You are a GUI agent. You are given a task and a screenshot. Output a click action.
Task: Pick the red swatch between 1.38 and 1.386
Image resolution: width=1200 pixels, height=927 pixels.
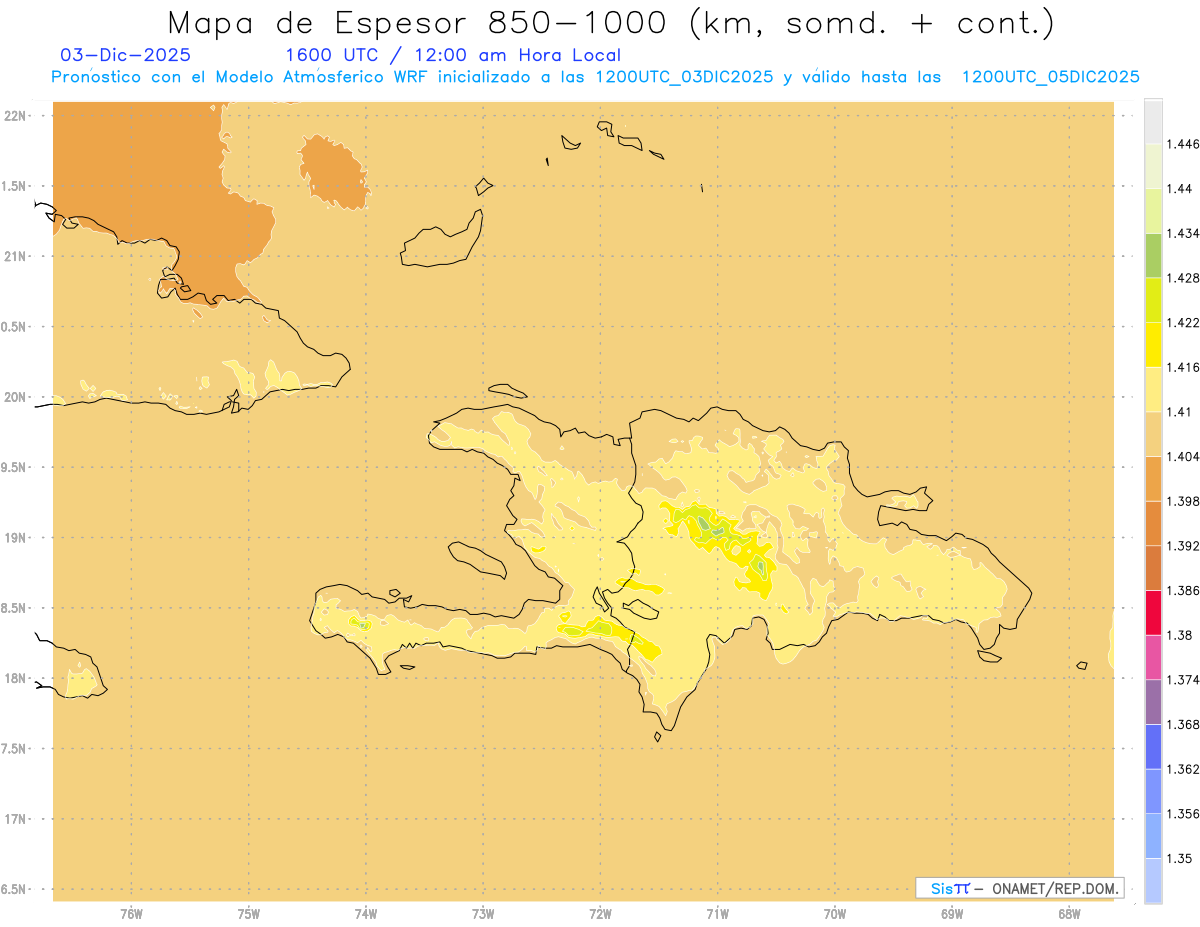tap(1153, 612)
